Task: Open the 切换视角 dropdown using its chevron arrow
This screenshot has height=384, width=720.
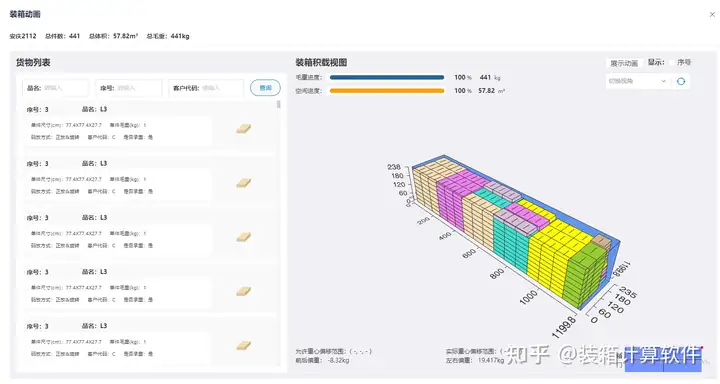Action: (663, 81)
